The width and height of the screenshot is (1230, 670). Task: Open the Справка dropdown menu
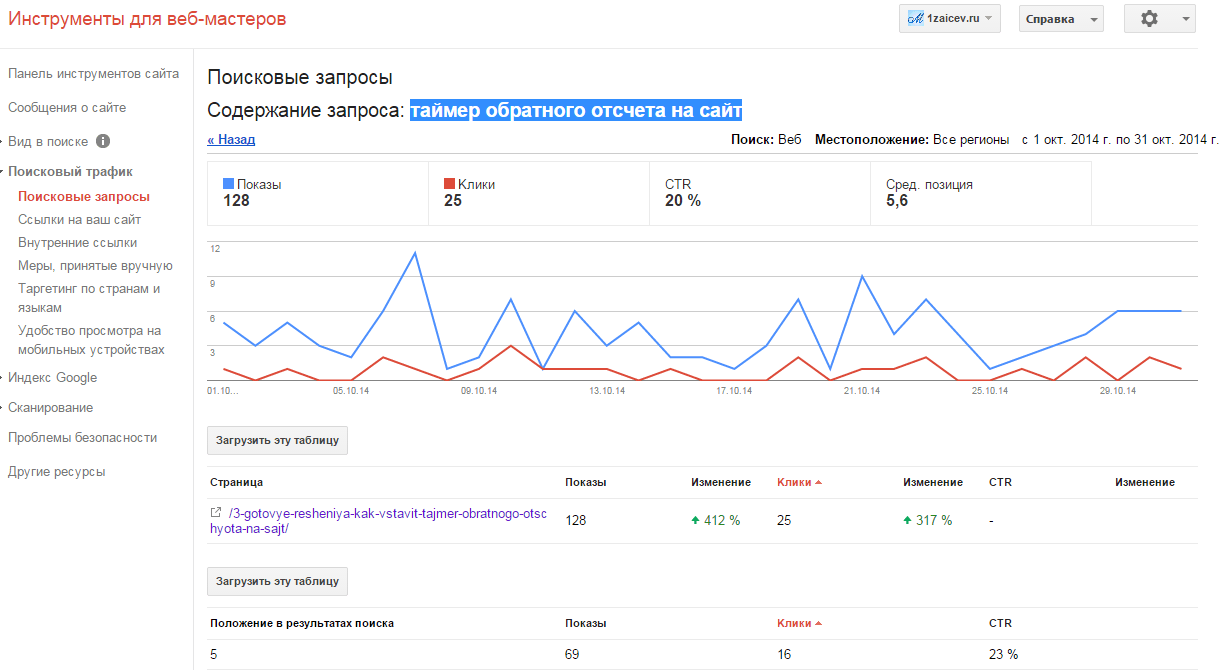click(1060, 19)
